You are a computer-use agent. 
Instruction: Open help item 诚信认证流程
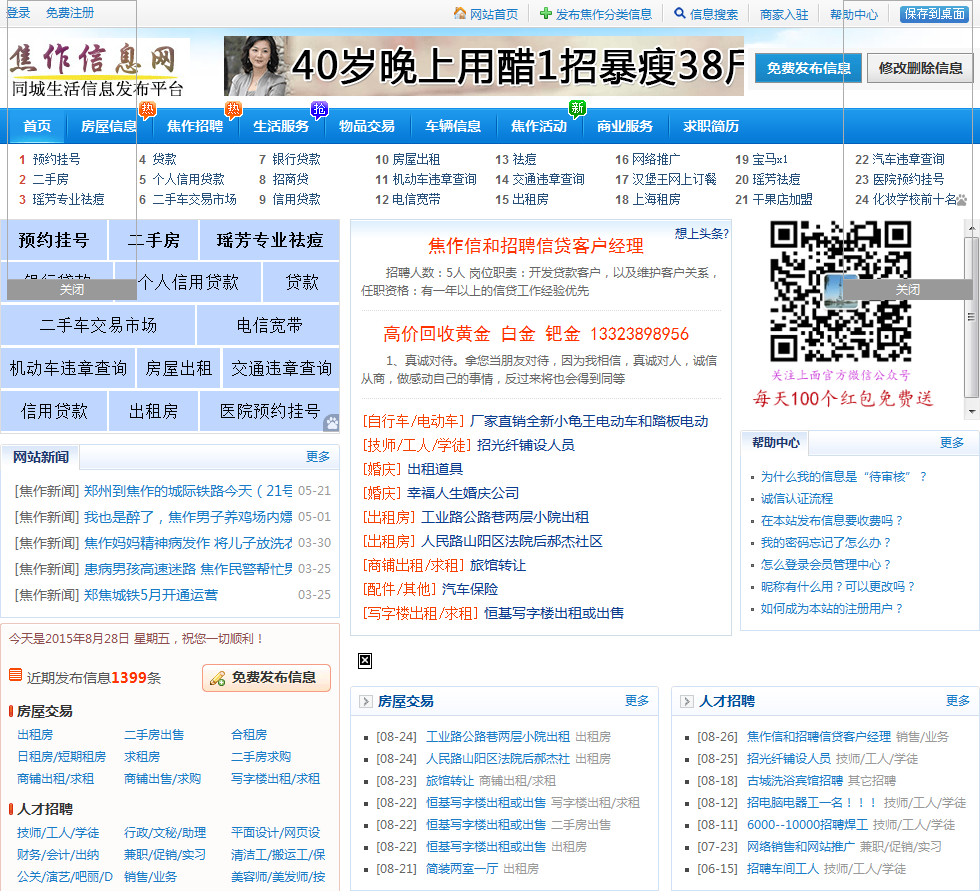[797, 499]
